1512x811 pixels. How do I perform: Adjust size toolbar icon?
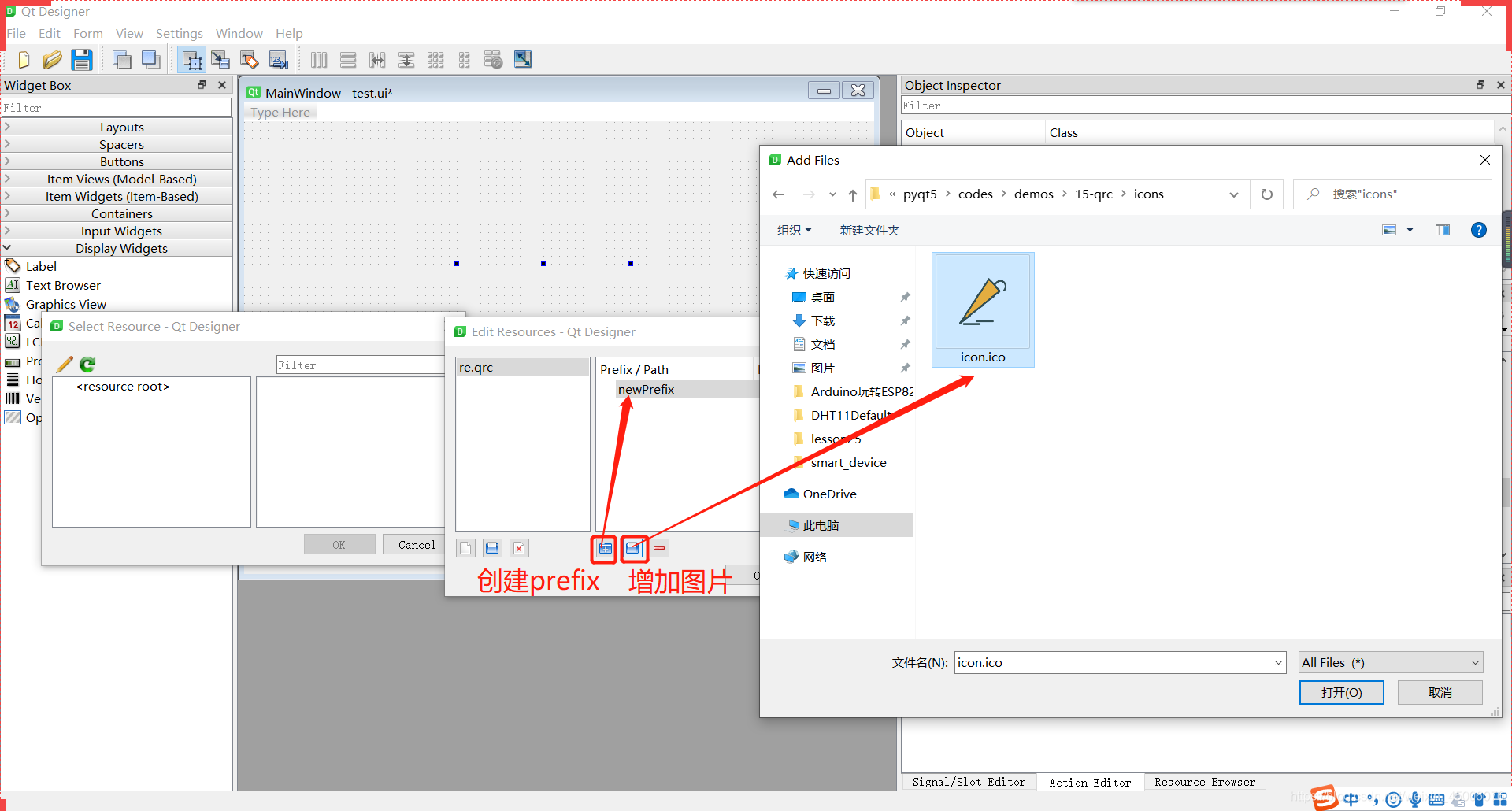coord(523,60)
